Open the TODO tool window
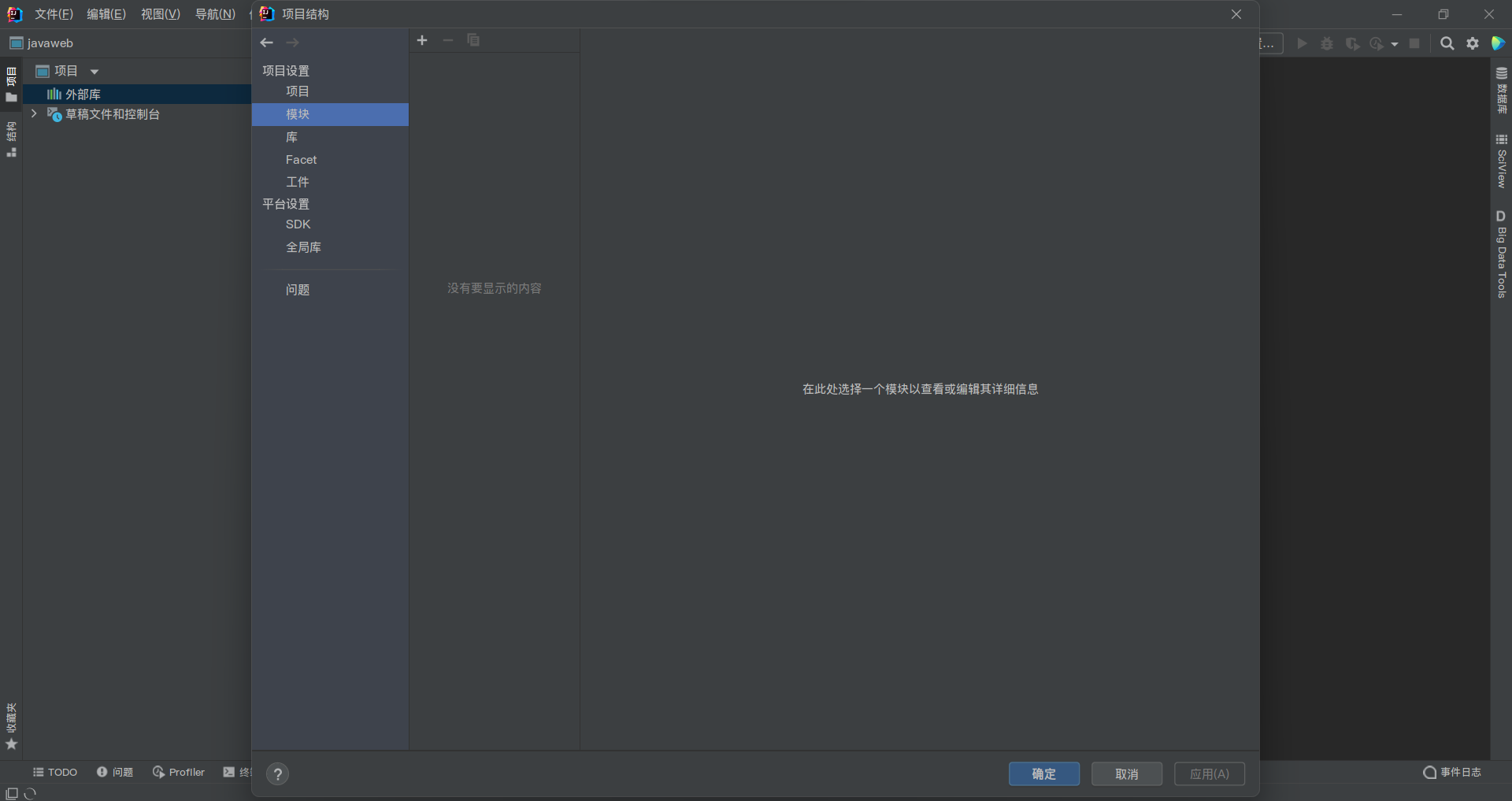The height and width of the screenshot is (801, 1512). [55, 772]
